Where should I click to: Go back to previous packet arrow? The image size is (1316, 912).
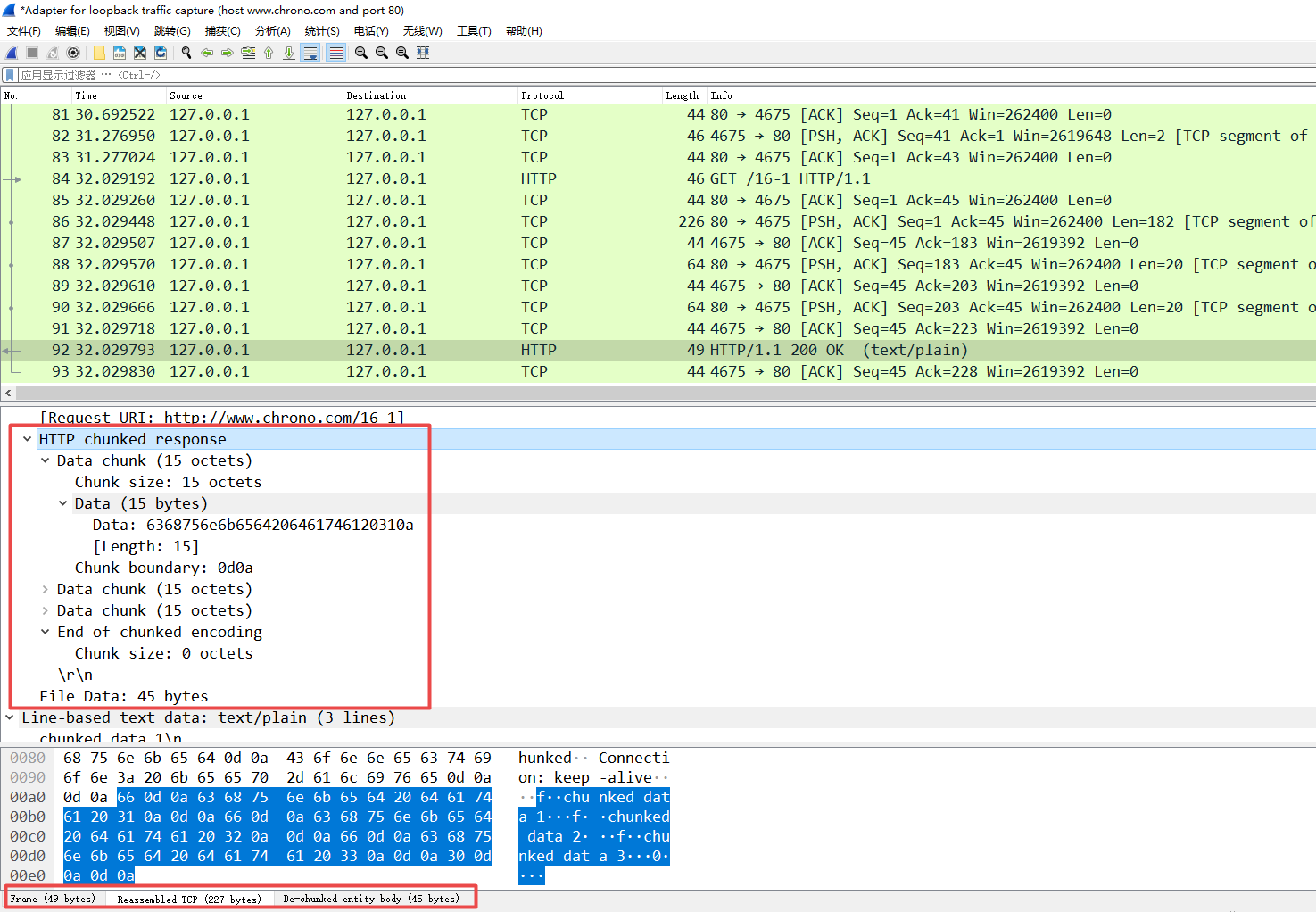207,53
